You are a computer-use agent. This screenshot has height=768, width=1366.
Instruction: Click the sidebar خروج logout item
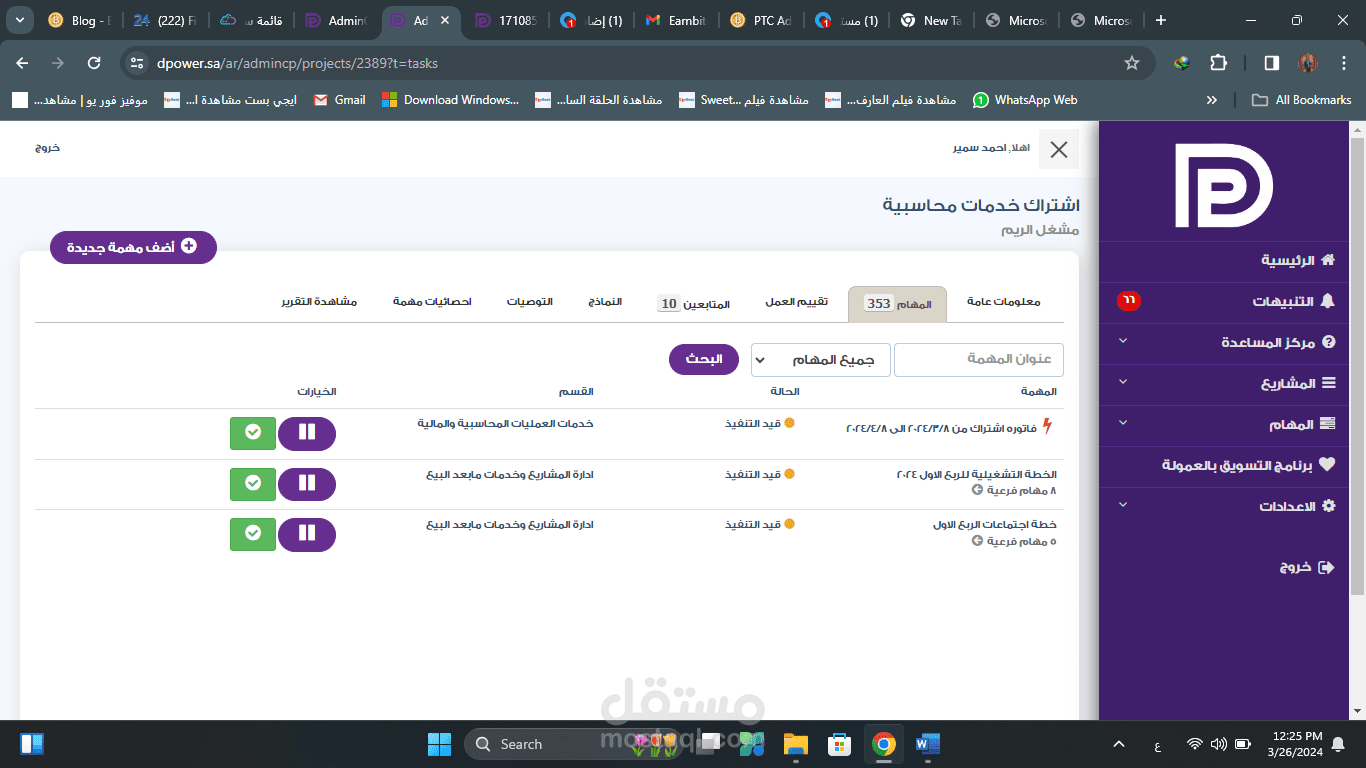click(1307, 567)
